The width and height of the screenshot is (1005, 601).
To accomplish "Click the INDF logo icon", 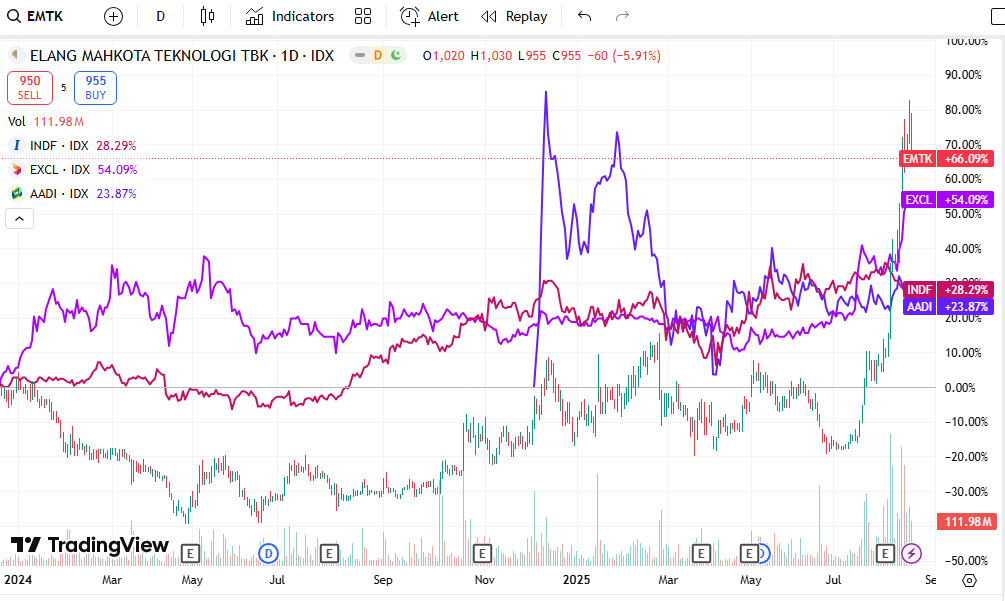I will point(17,145).
